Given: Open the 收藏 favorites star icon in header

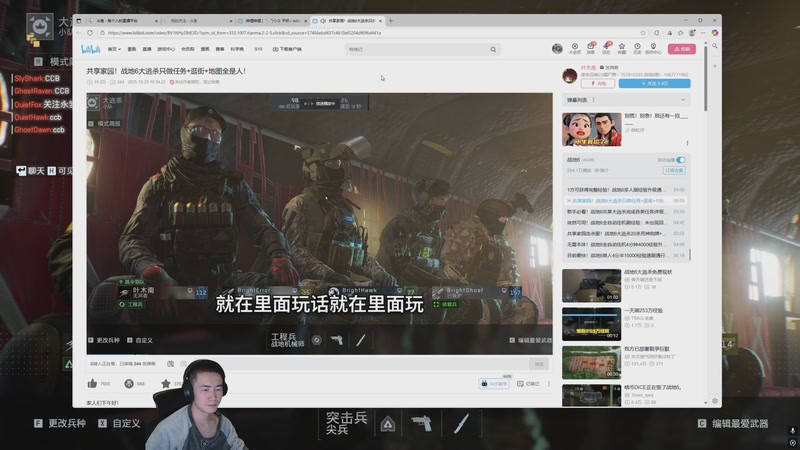Looking at the screenshot, I should click(x=621, y=48).
